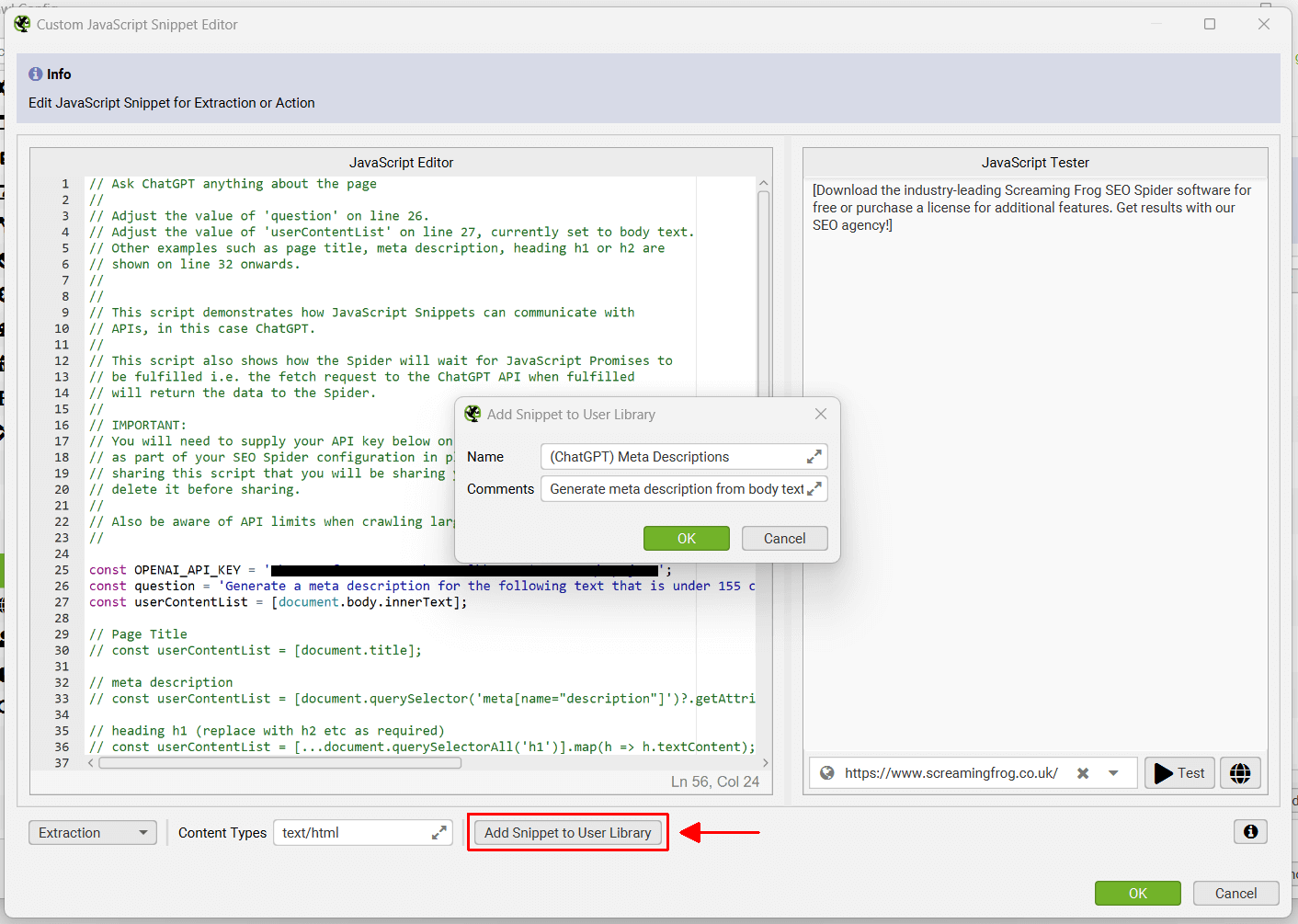This screenshot has height=924, width=1298.
Task: Click the comment '// meta description' in the code
Action: point(161,682)
